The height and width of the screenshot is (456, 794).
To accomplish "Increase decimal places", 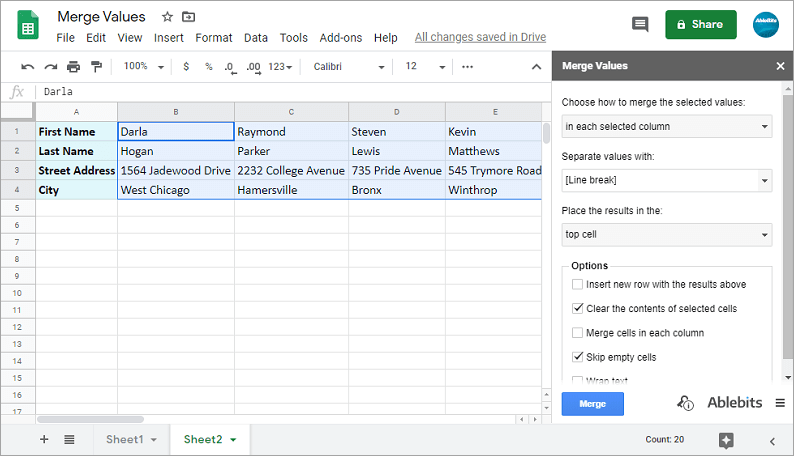I will click(x=254, y=67).
